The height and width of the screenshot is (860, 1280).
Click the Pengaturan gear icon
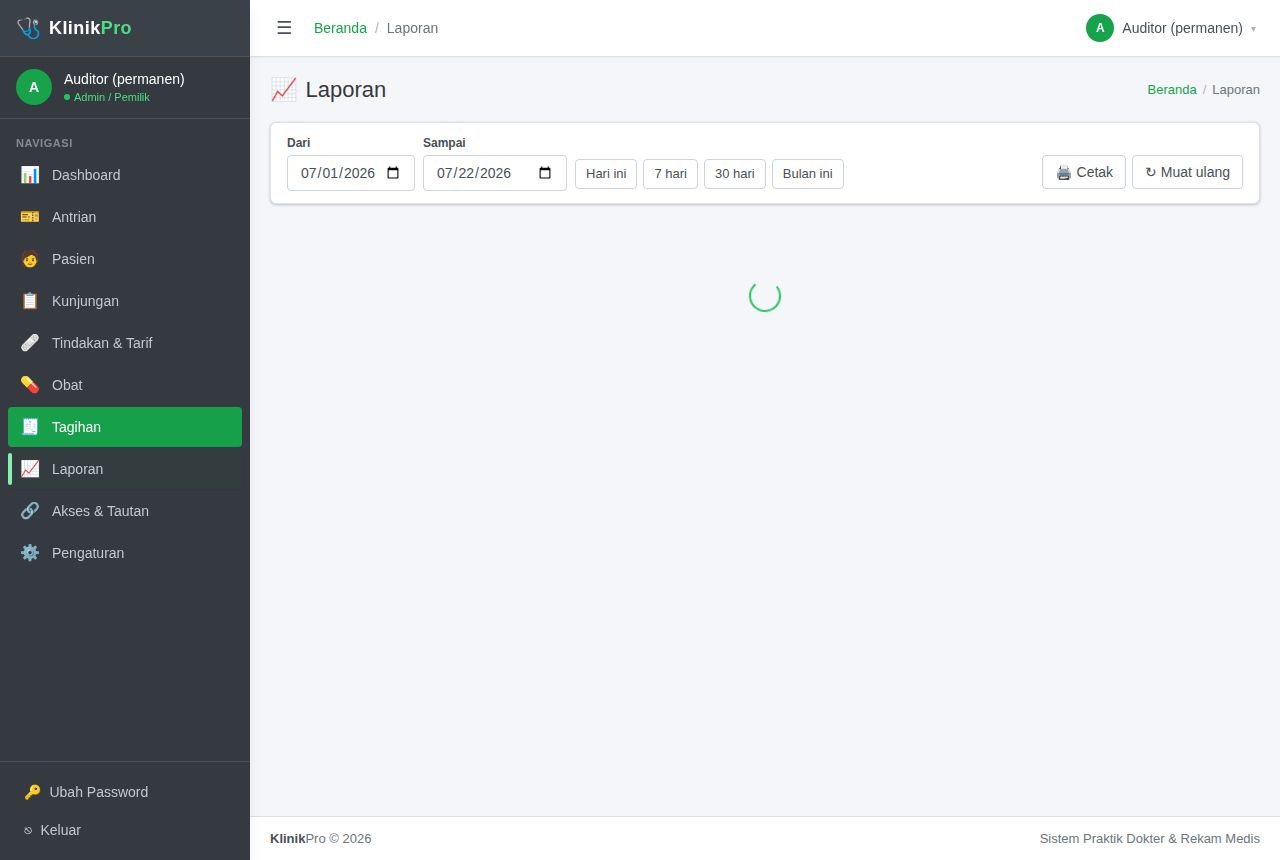pos(30,553)
